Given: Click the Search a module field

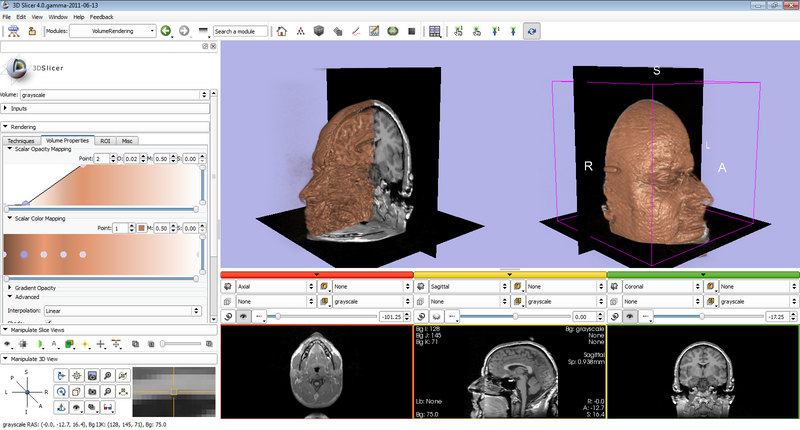Looking at the screenshot, I should click(x=240, y=31).
